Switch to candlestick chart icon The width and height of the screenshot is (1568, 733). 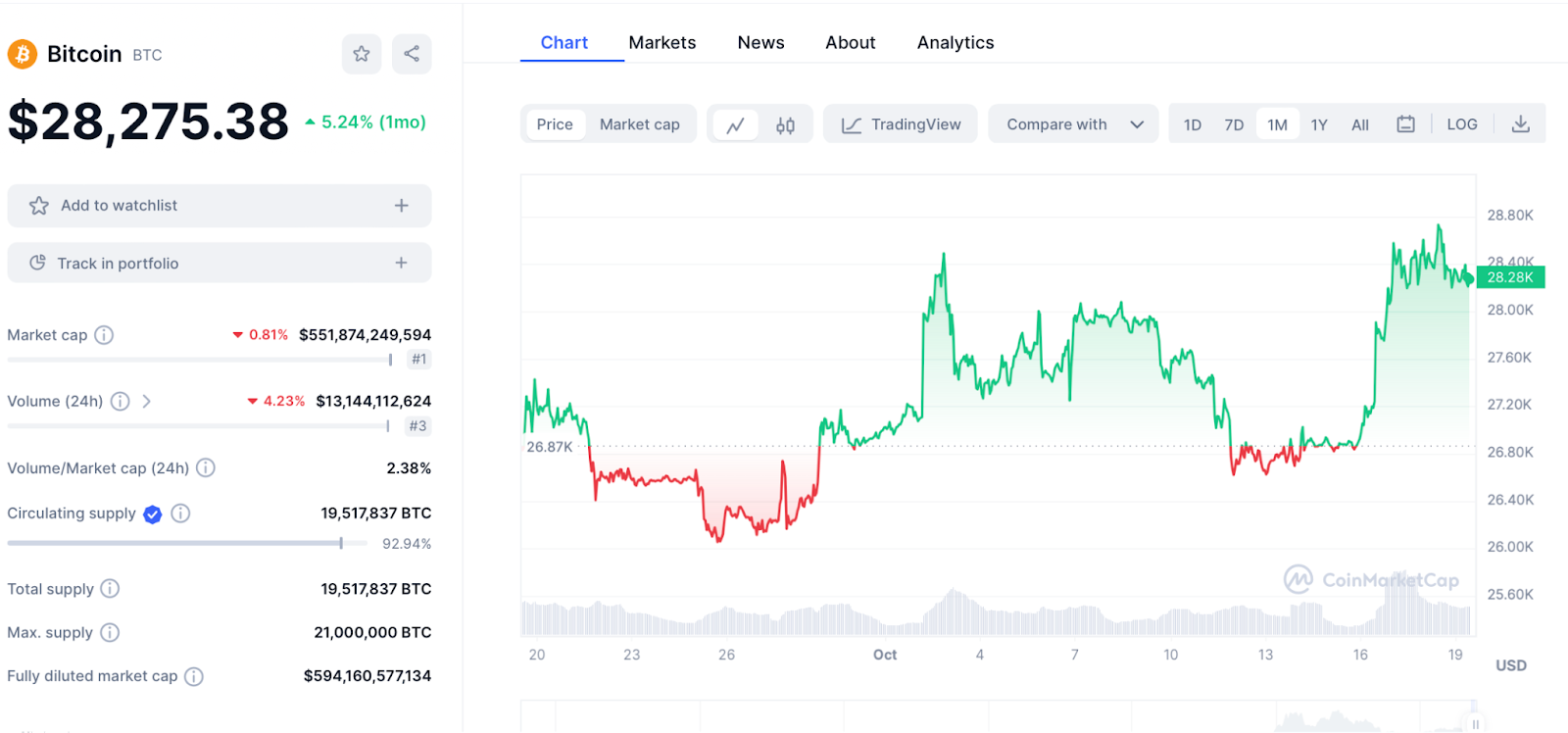pos(785,124)
